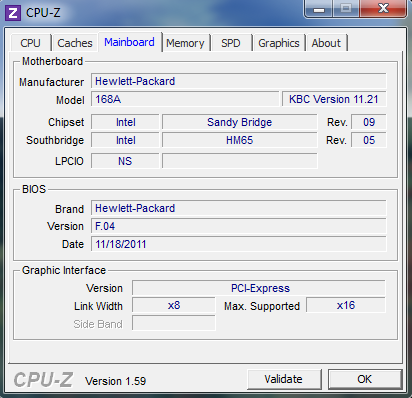This screenshot has width=412, height=398.
Task: Click the BIOS Date 11/18/2011 field
Action: point(239,244)
